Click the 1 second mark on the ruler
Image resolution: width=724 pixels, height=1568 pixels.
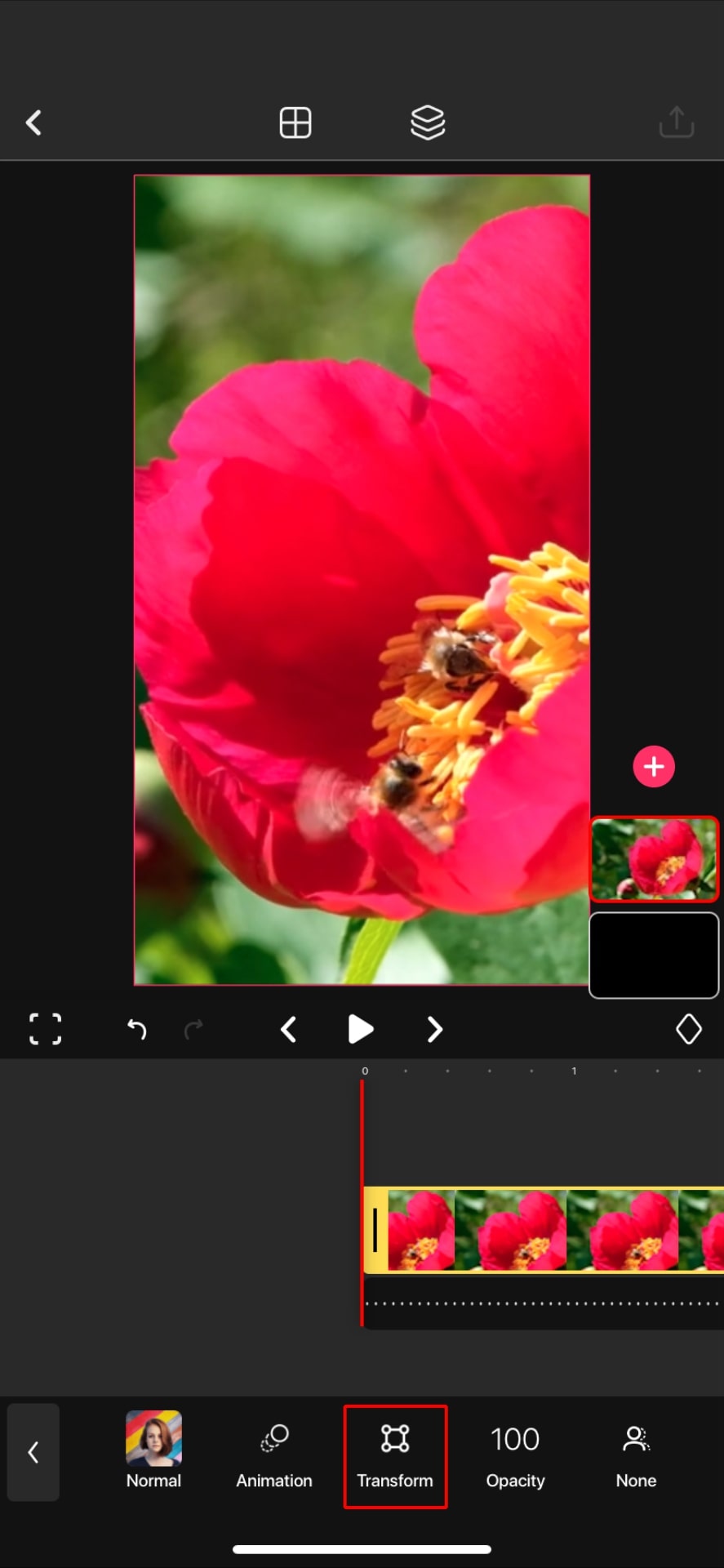pyautogui.click(x=574, y=1071)
